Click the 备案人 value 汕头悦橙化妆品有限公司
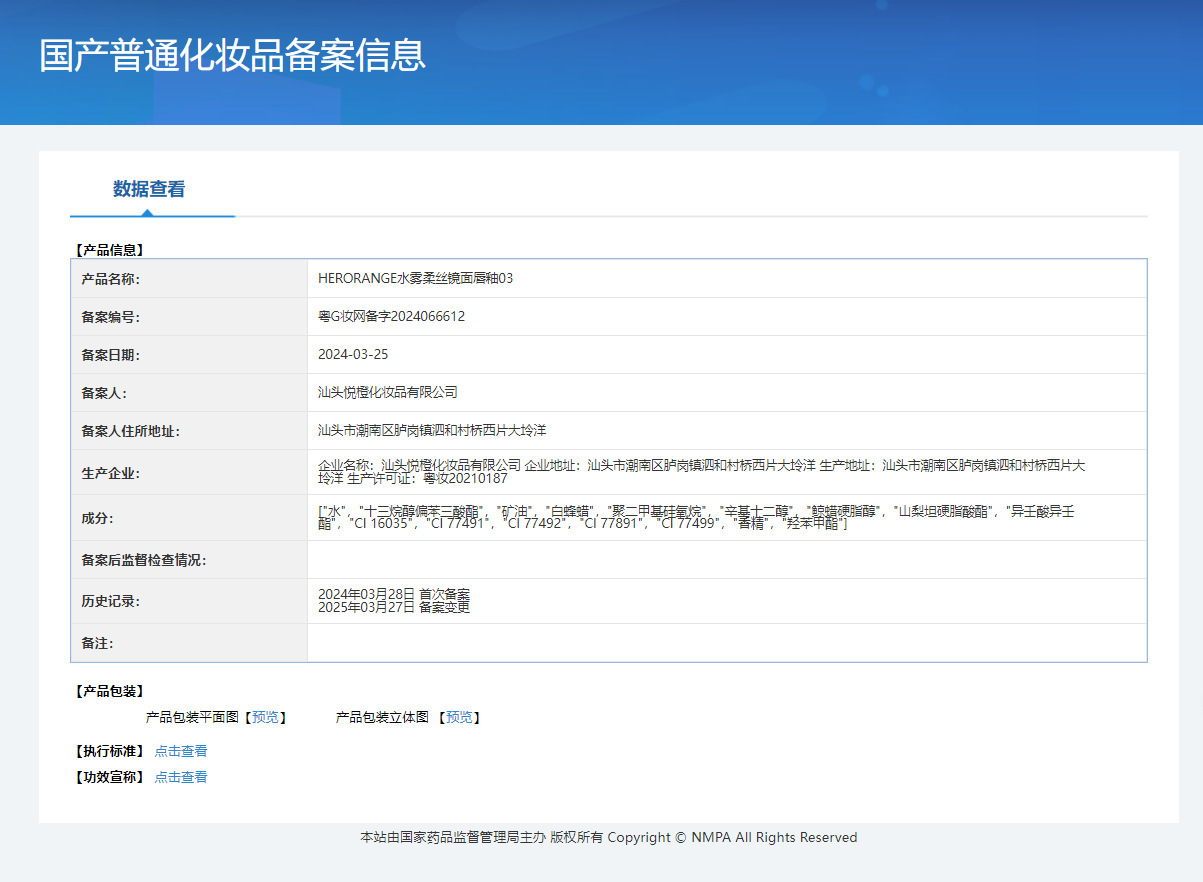The image size is (1203, 882). pos(387,392)
